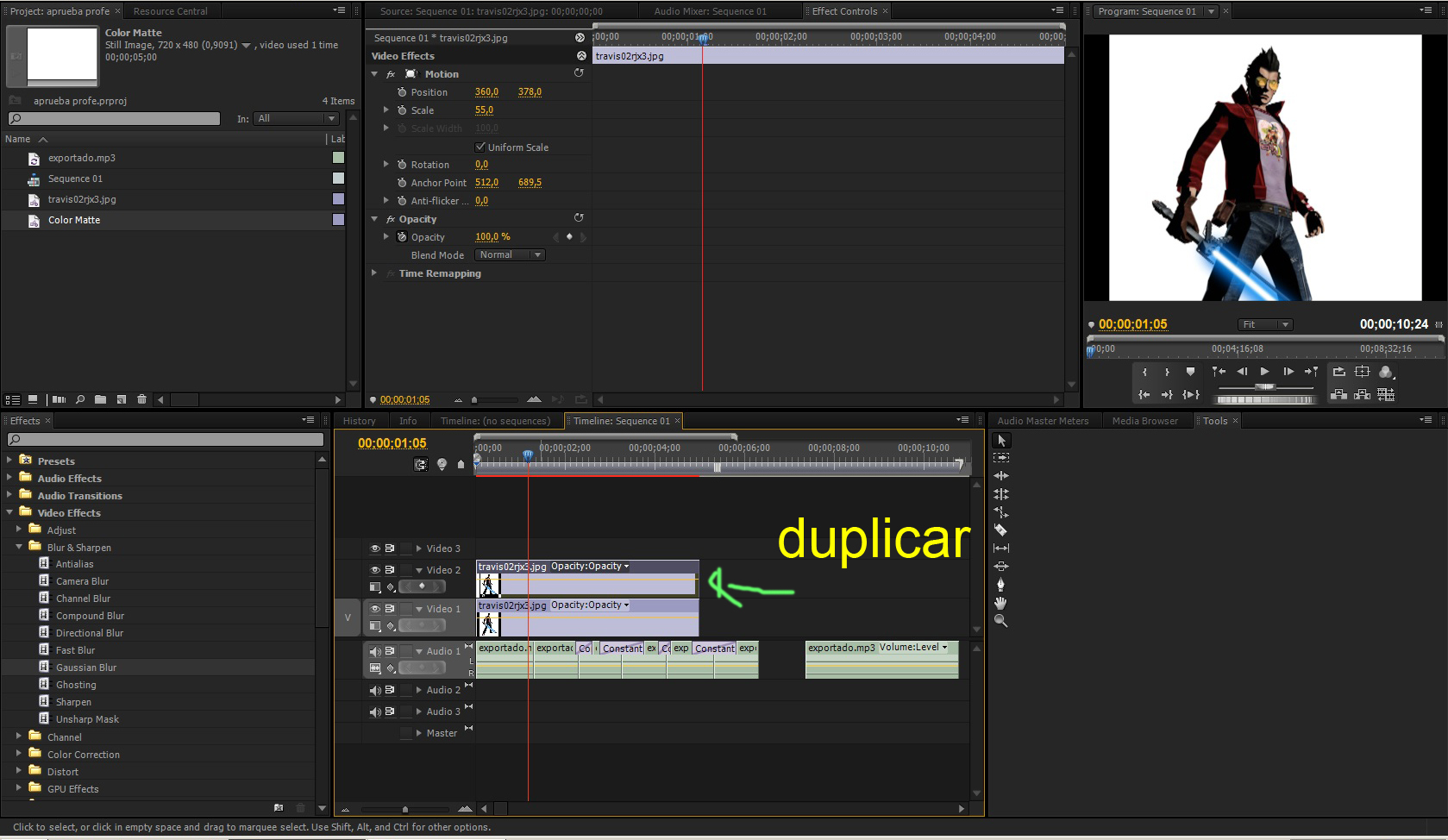Screen dimensions: 1448x840
Task: Select the Track Select tool
Action: (x=1001, y=458)
